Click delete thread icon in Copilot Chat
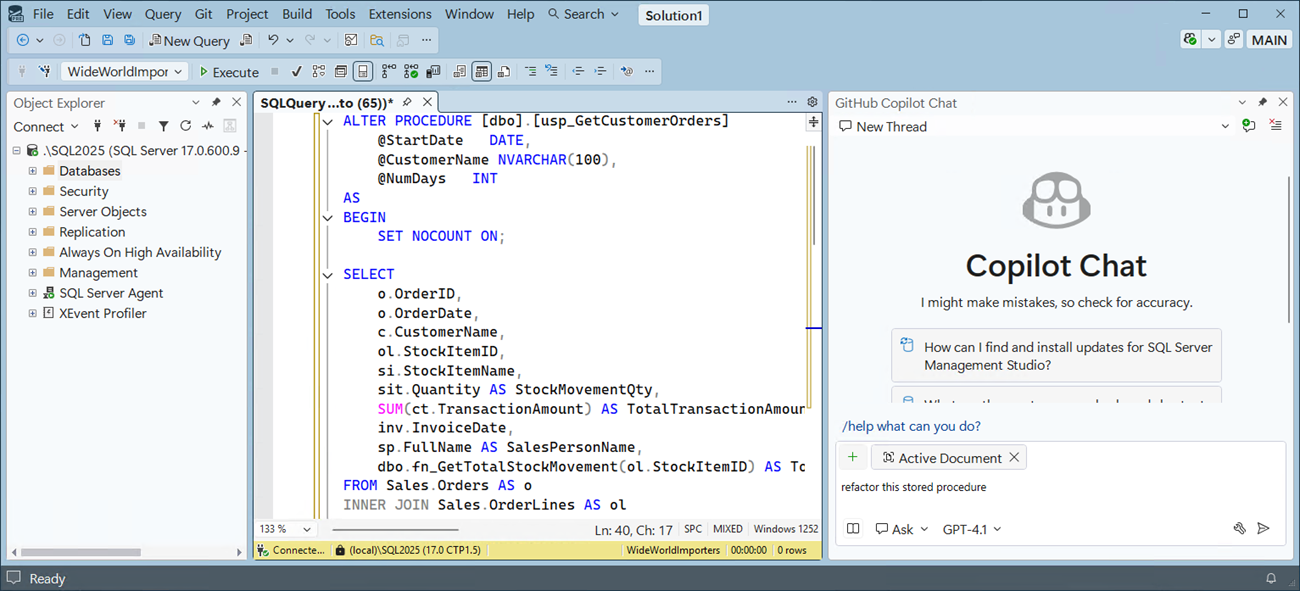This screenshot has width=1300, height=591. 1275,126
